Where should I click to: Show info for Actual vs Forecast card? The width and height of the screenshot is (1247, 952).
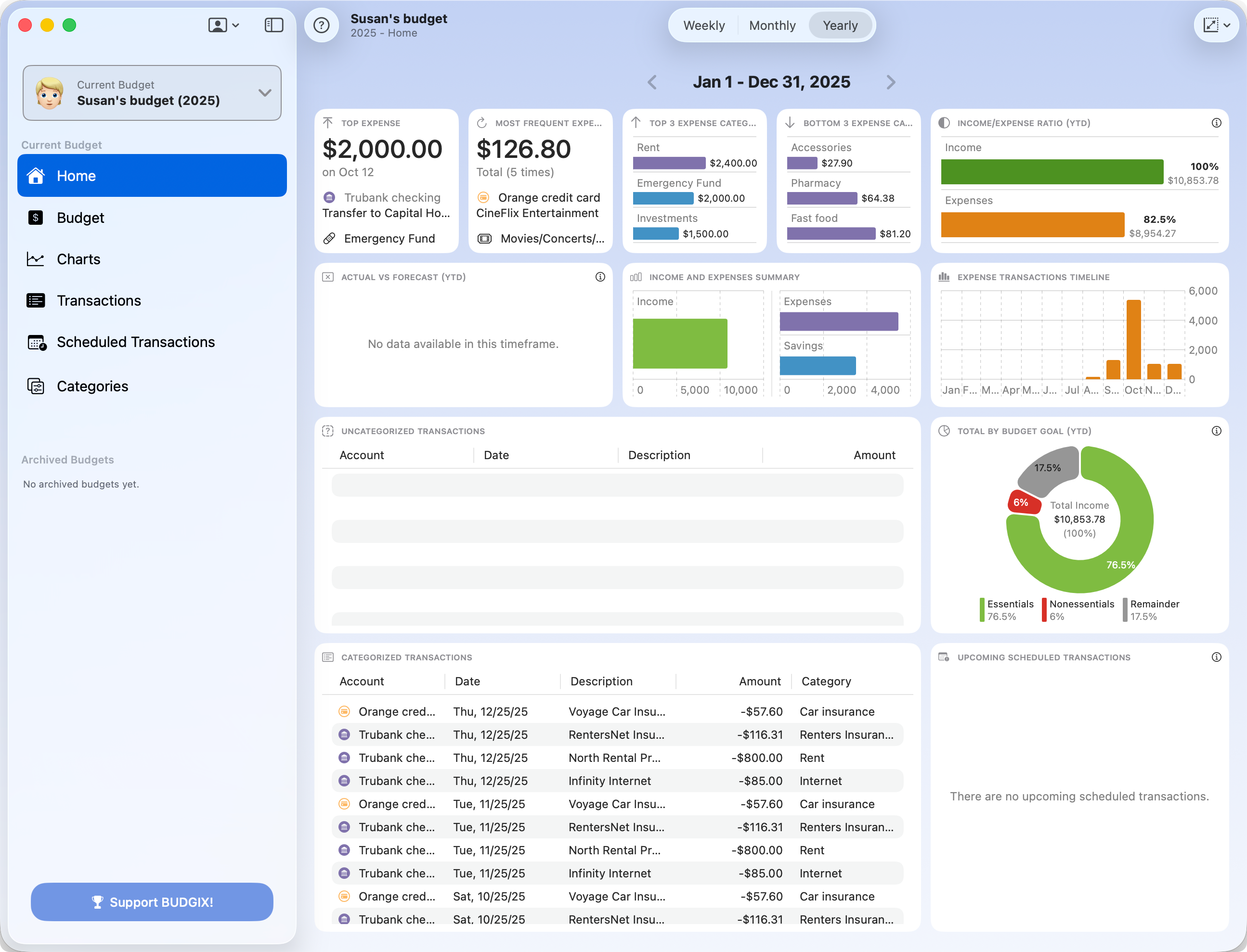(600, 277)
